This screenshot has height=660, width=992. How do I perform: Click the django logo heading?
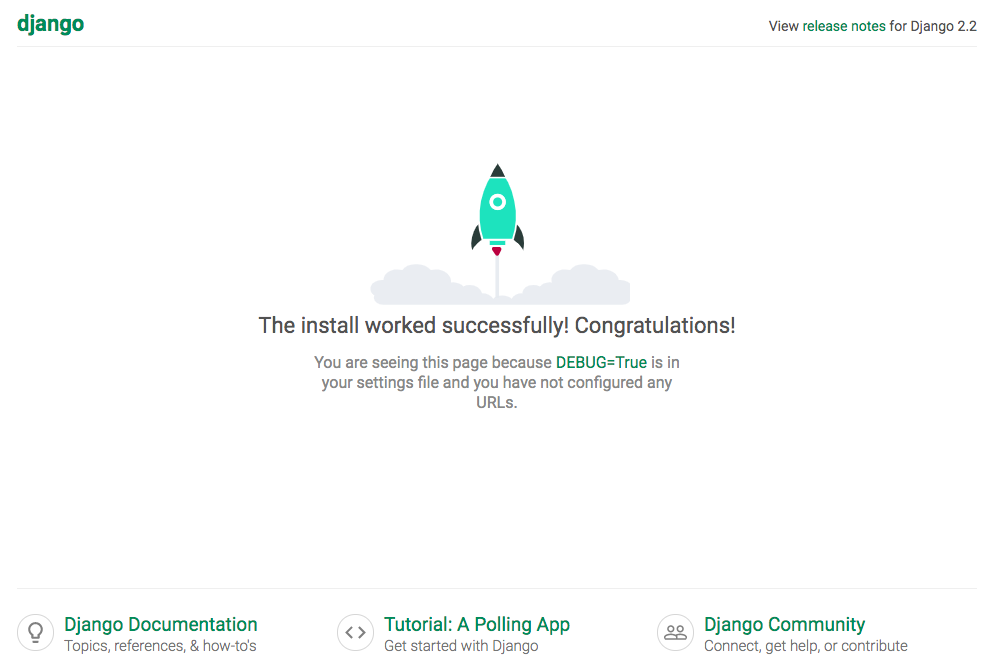point(51,24)
